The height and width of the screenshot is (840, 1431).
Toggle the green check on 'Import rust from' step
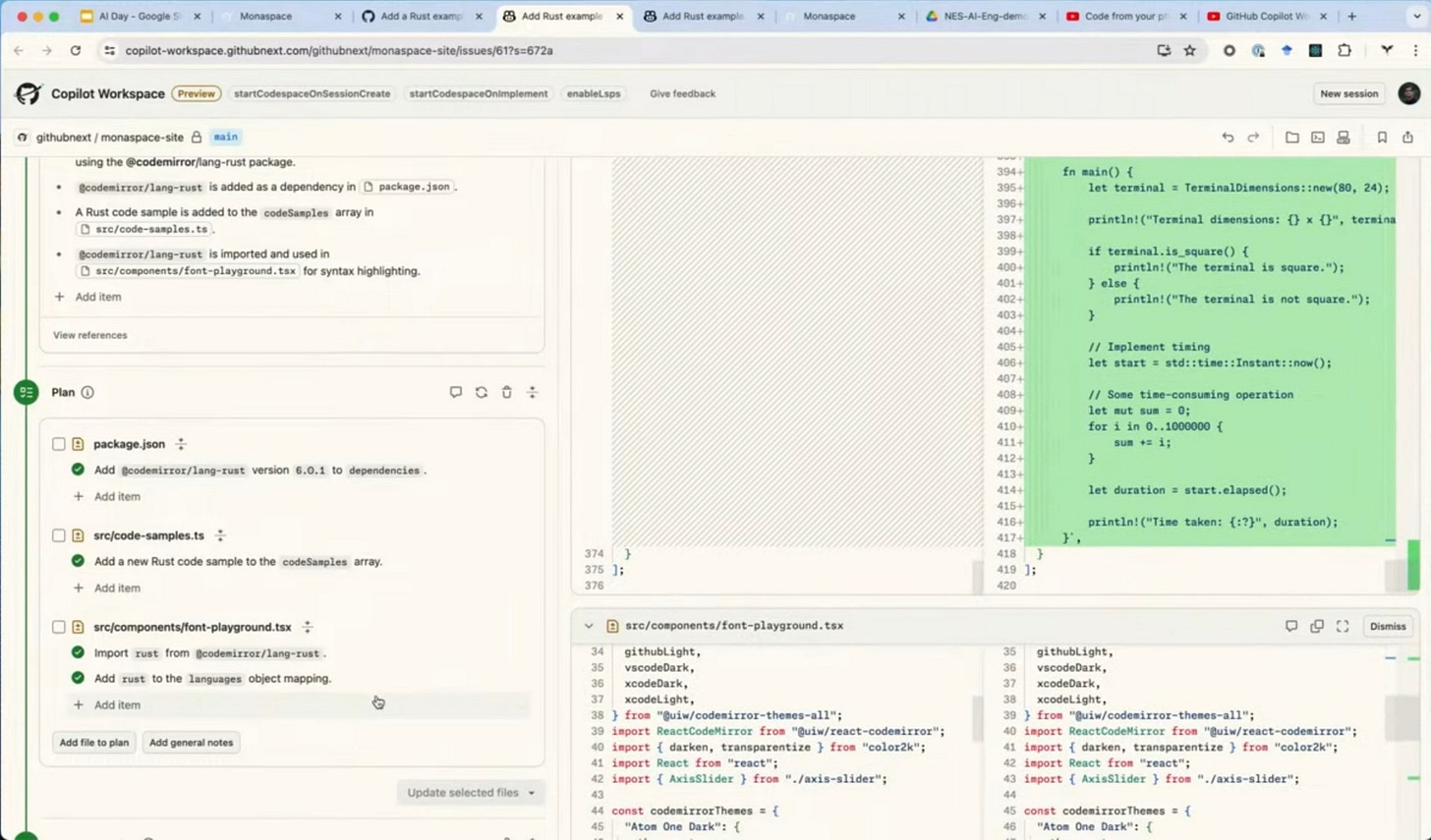pos(78,652)
